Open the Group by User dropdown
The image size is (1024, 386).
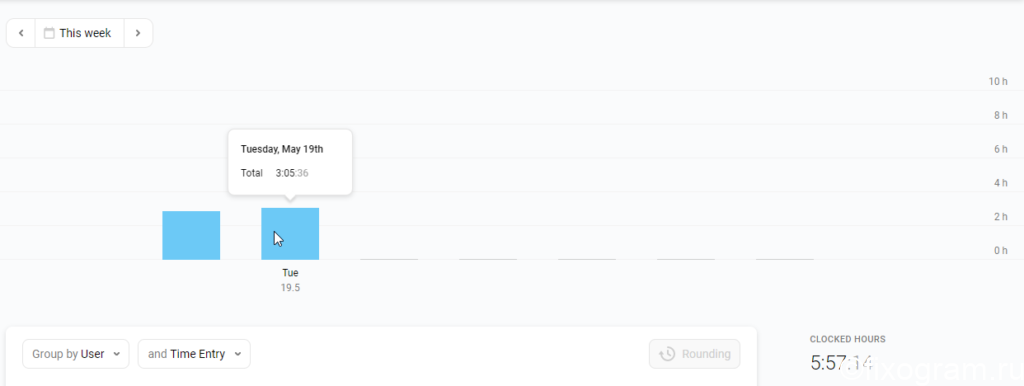point(76,354)
